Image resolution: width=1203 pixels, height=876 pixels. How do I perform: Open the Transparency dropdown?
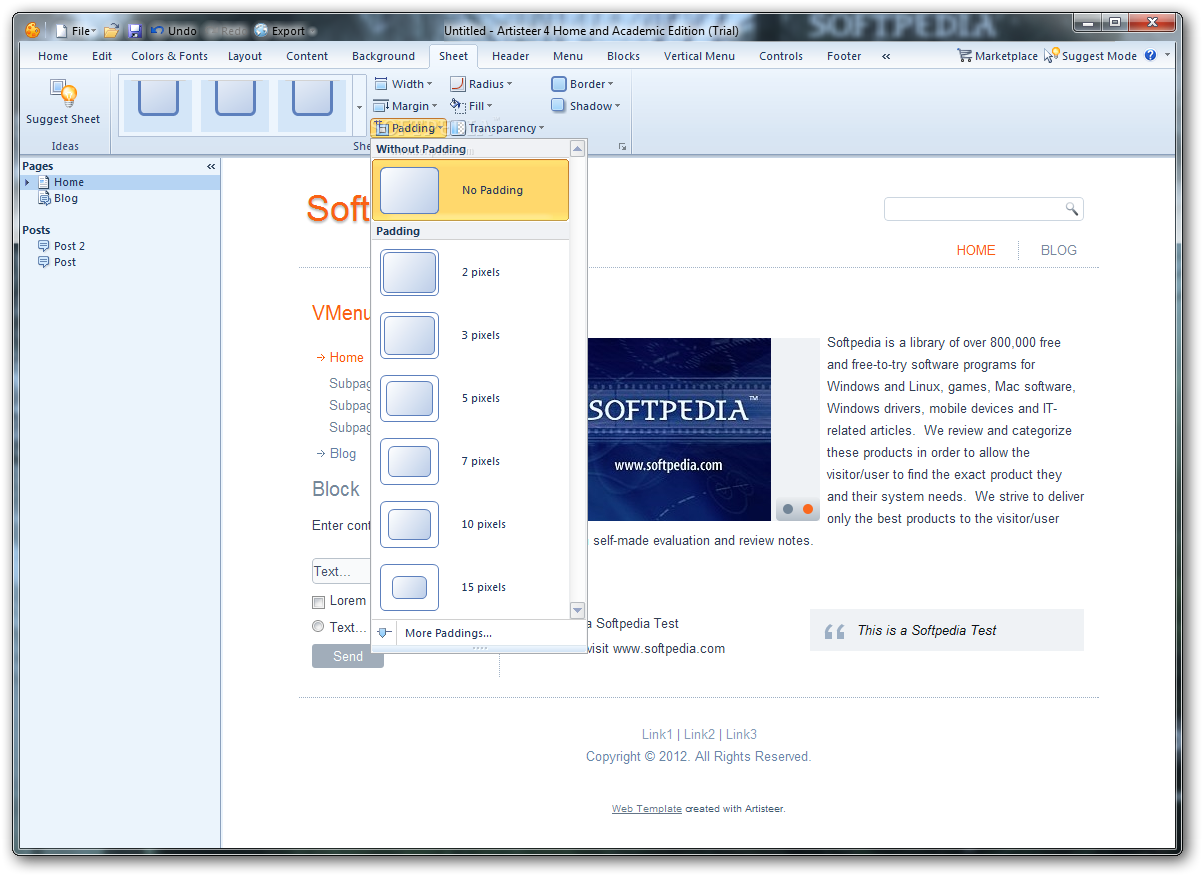point(497,128)
